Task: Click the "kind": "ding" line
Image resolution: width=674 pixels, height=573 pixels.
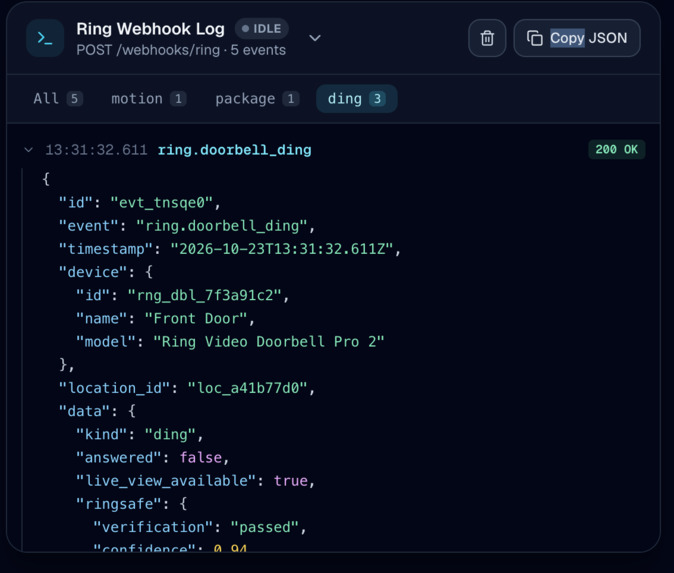Action: (x=140, y=435)
